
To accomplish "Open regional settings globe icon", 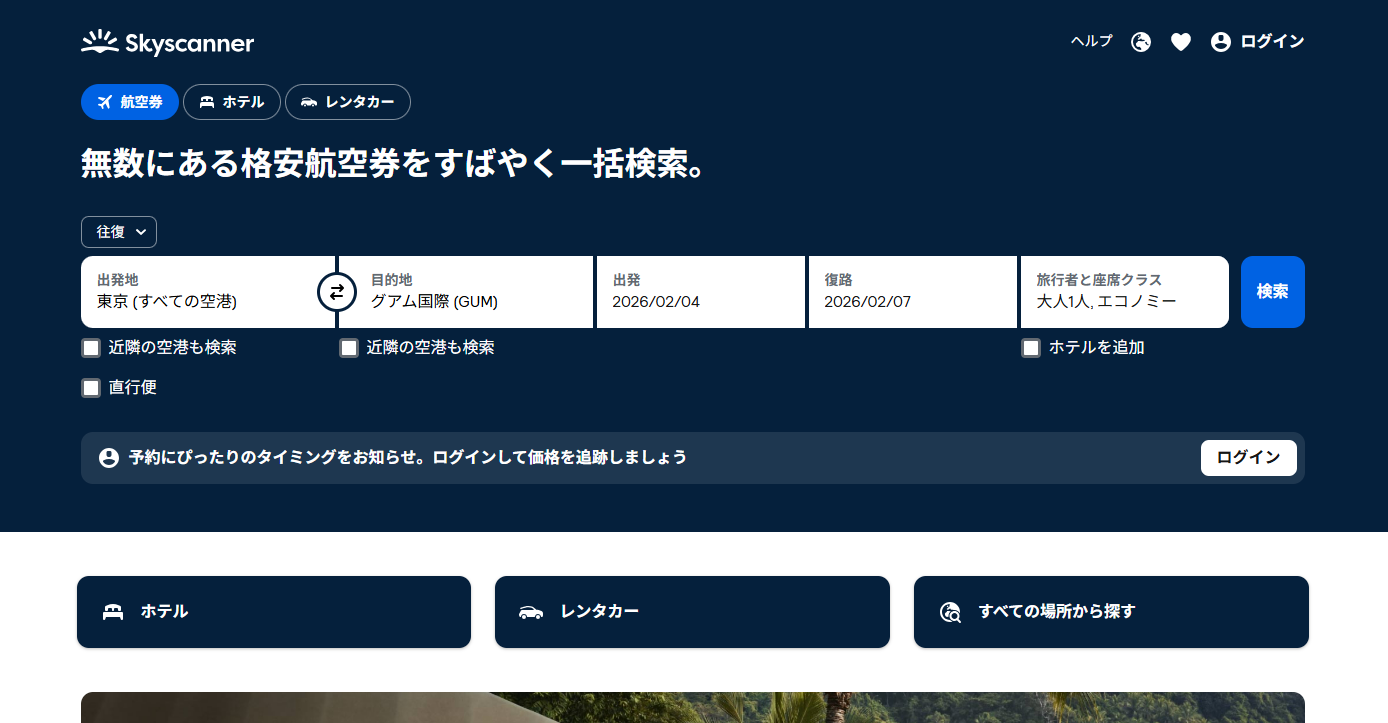I will coord(1141,42).
